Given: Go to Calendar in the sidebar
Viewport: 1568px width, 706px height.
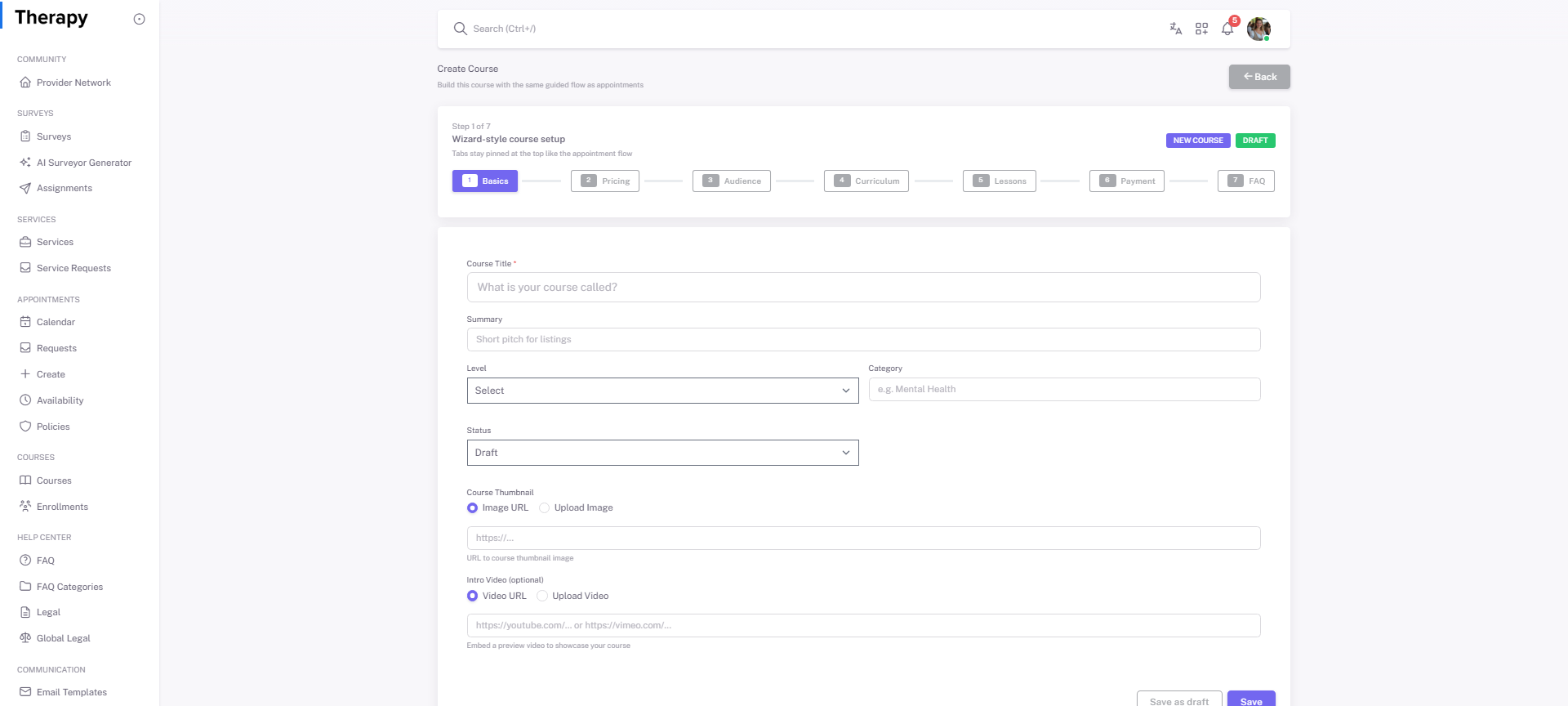Looking at the screenshot, I should [x=56, y=322].
